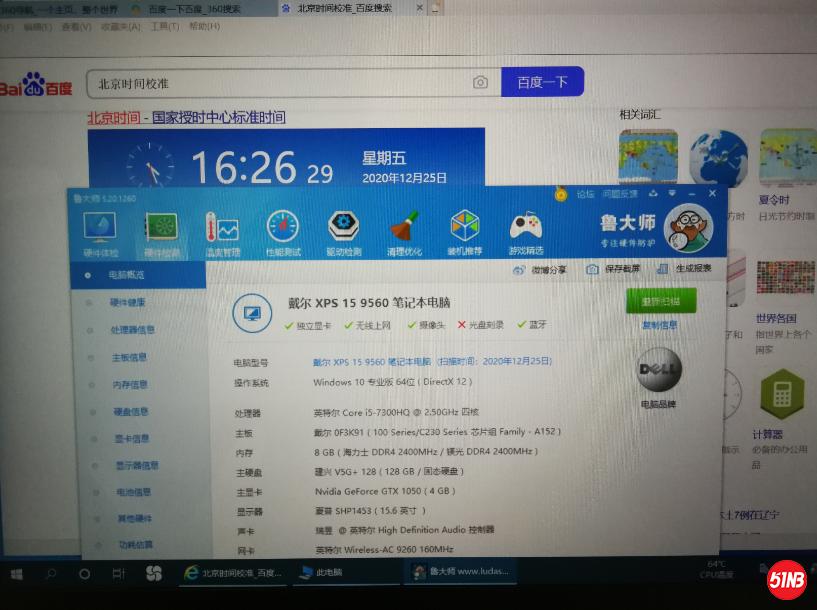Click the Baidu logo

click(35, 85)
